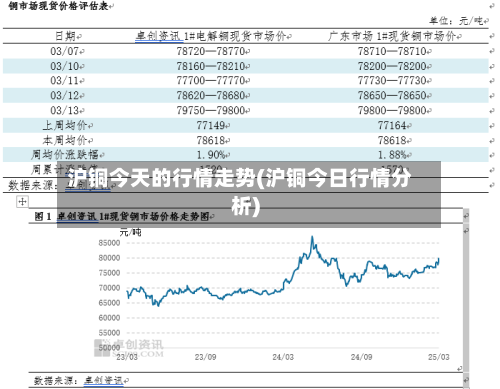Click the cell 77700—77770
Screen dimensions: 500x389
(211, 81)
